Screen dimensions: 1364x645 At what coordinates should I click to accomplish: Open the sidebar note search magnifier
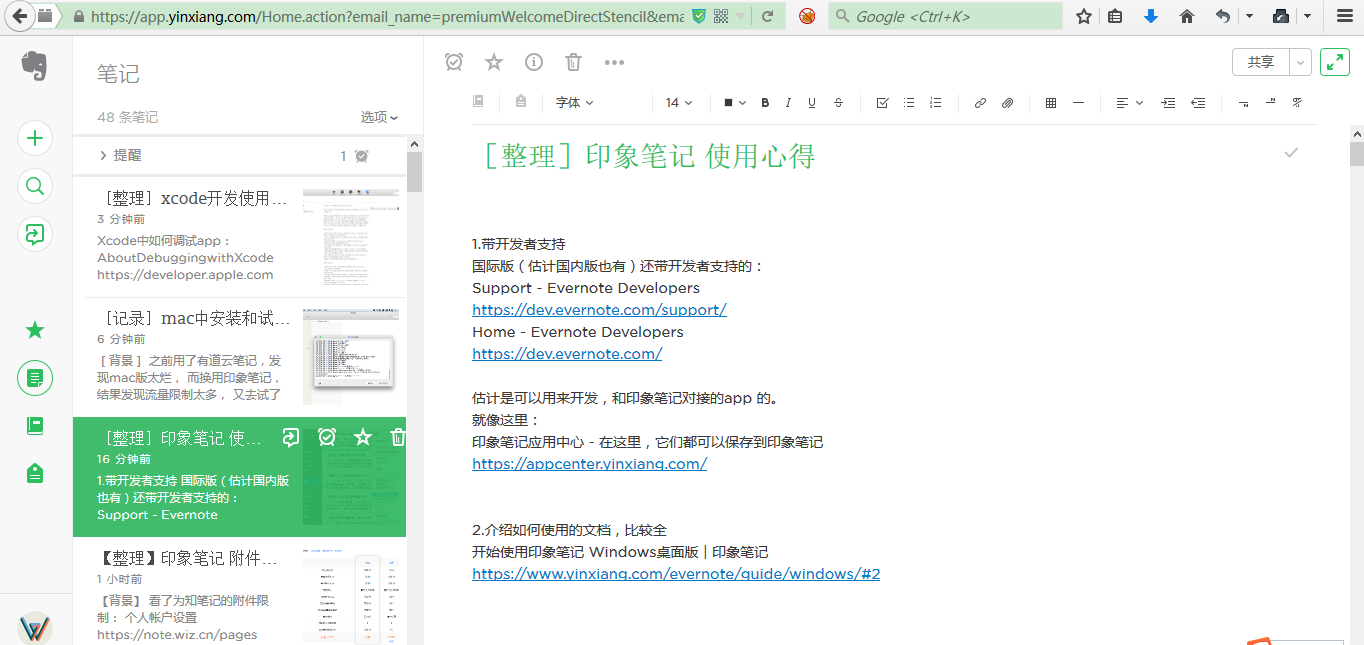tap(35, 186)
